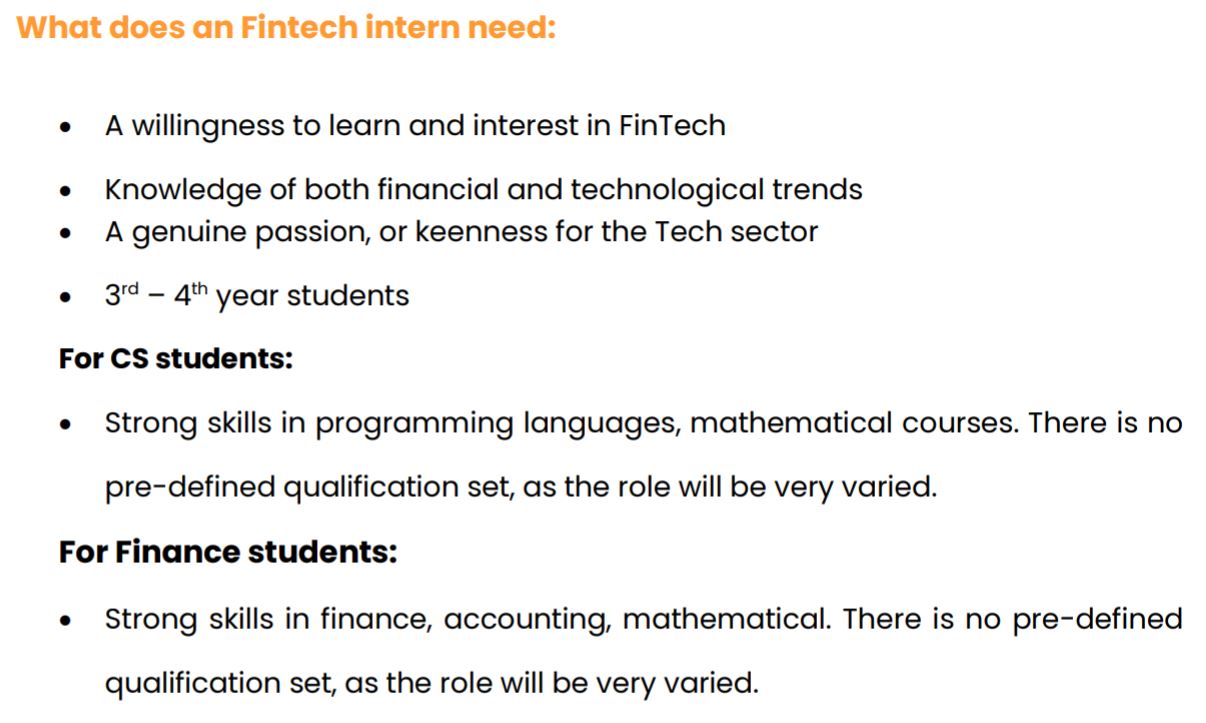Screen dimensions: 1206x723
Task: Click the word "FinTech" in the first bullet
Action: click(x=672, y=126)
